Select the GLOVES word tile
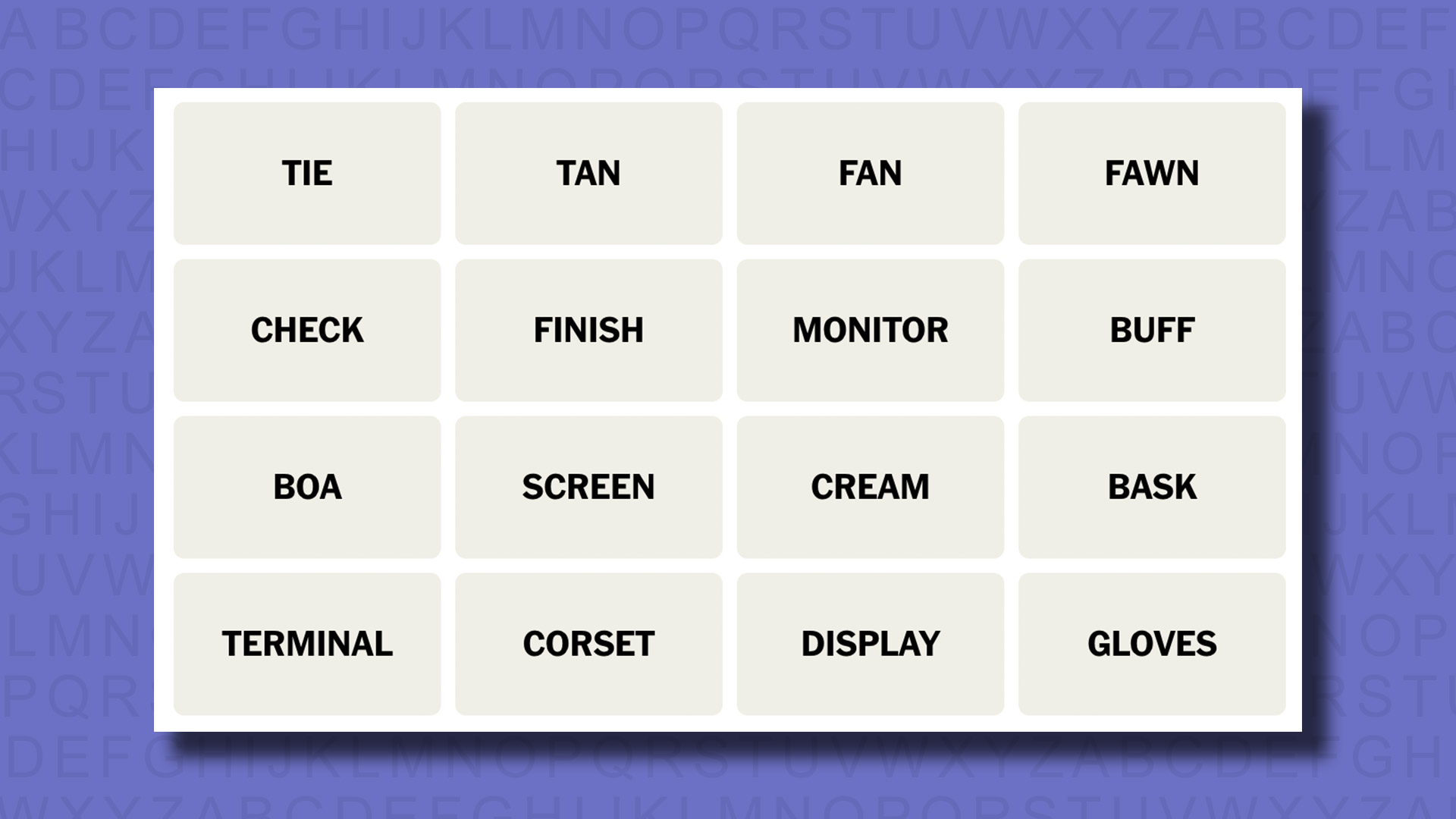Image resolution: width=1456 pixels, height=819 pixels. click(x=1151, y=643)
